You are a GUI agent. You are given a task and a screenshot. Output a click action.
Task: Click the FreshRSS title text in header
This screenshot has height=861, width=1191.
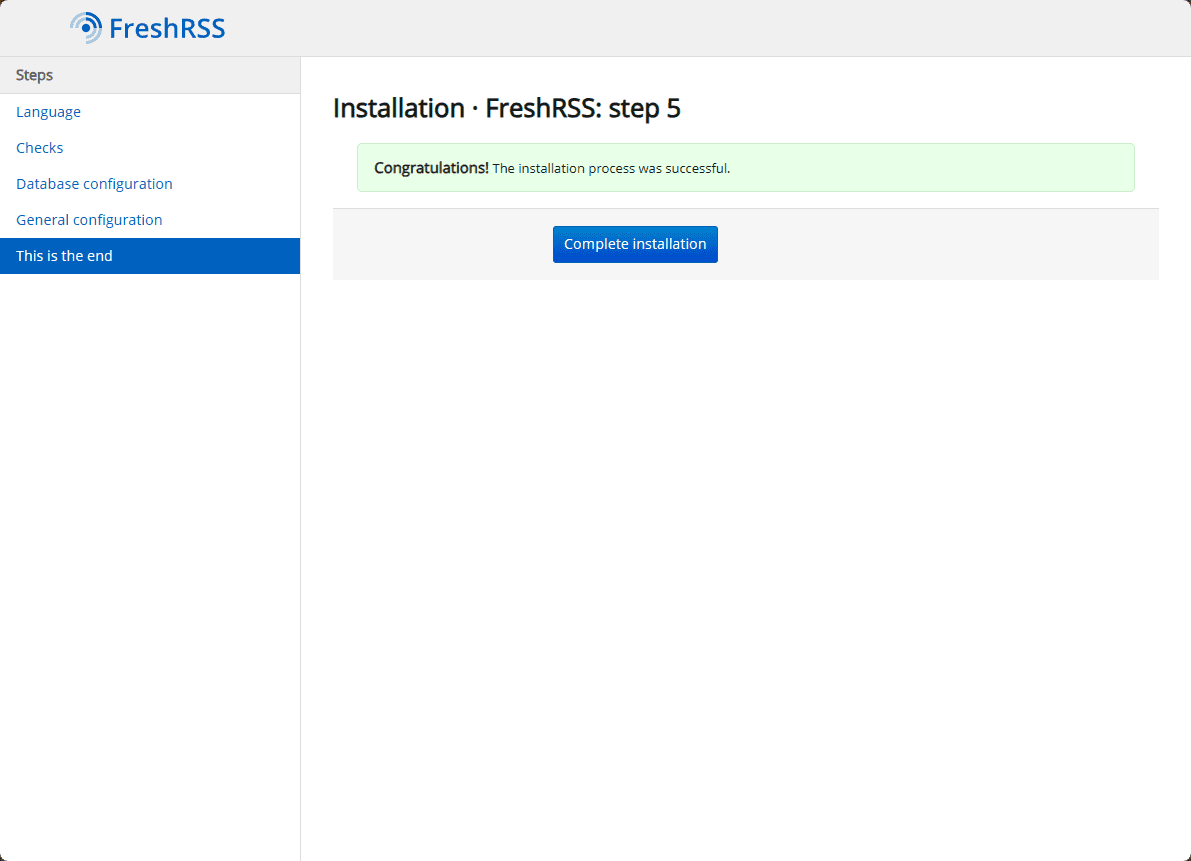point(167,28)
